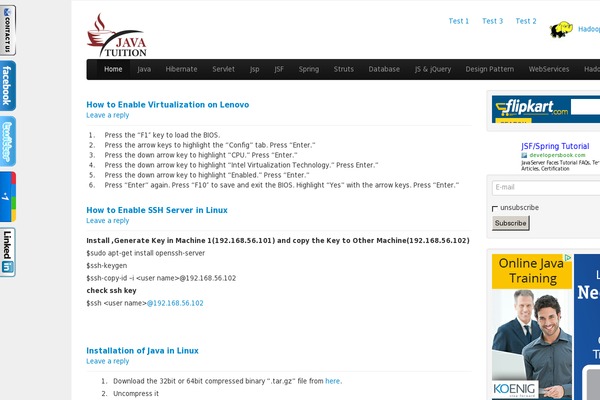This screenshot has width=600, height=400.
Task: Click the Flipkart banner ad
Action: (546, 109)
